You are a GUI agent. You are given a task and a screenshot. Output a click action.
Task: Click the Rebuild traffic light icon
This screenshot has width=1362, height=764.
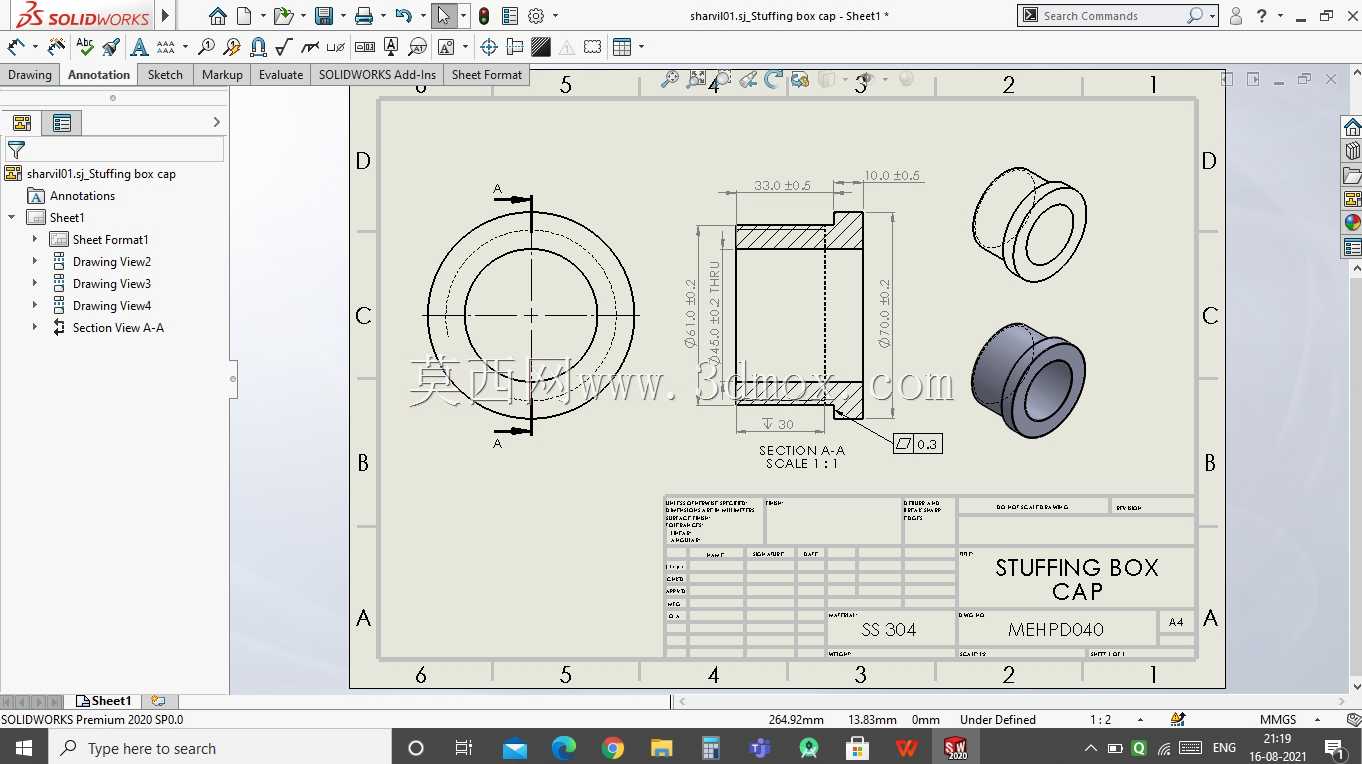click(484, 16)
